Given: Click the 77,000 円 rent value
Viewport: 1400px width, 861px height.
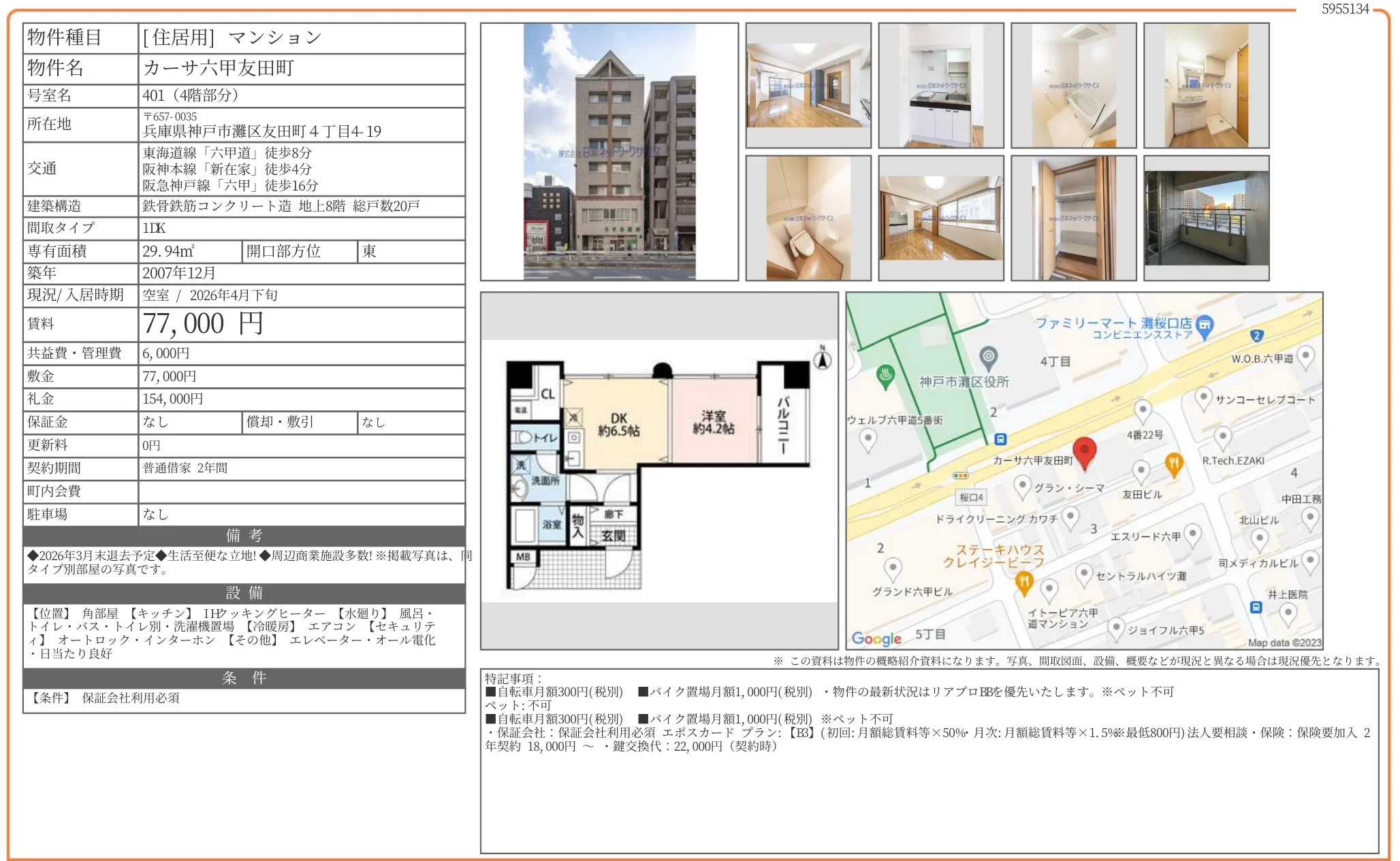Looking at the screenshot, I should pos(203,324).
